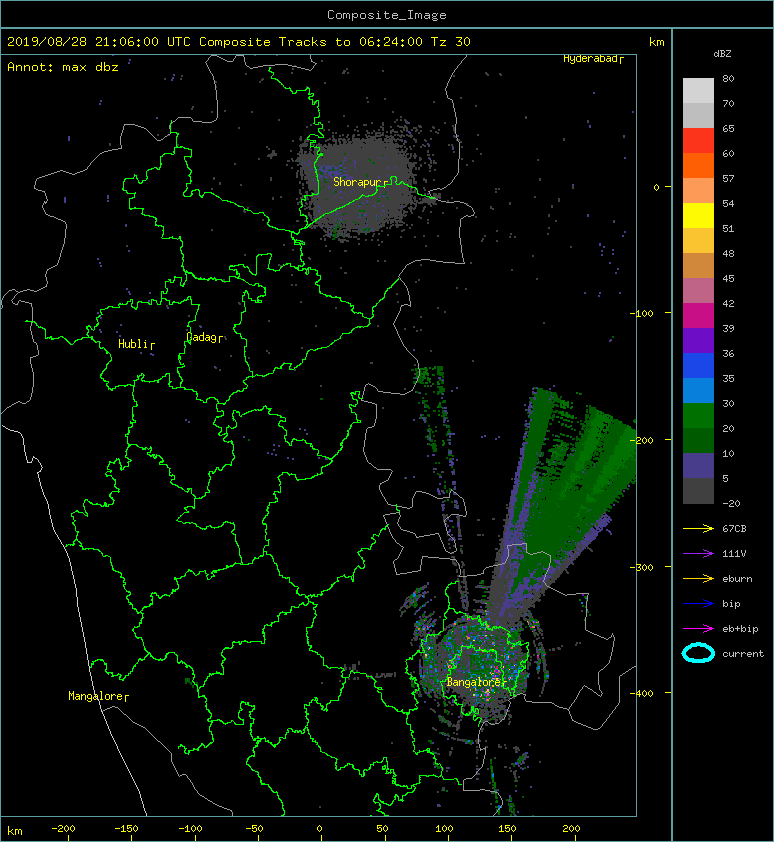Select the grey swatch between 70 and 65
Viewport: 774px width, 842px height.
(x=698, y=115)
